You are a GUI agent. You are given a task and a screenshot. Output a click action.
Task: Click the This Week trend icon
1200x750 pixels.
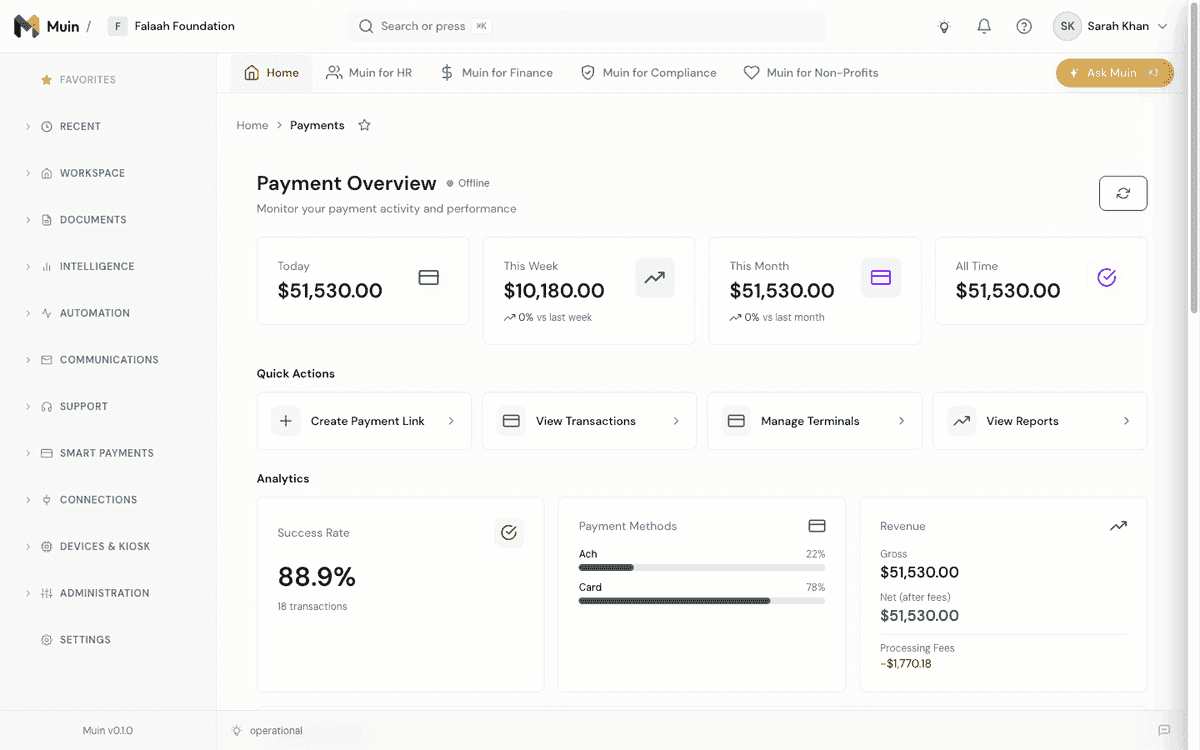(655, 278)
